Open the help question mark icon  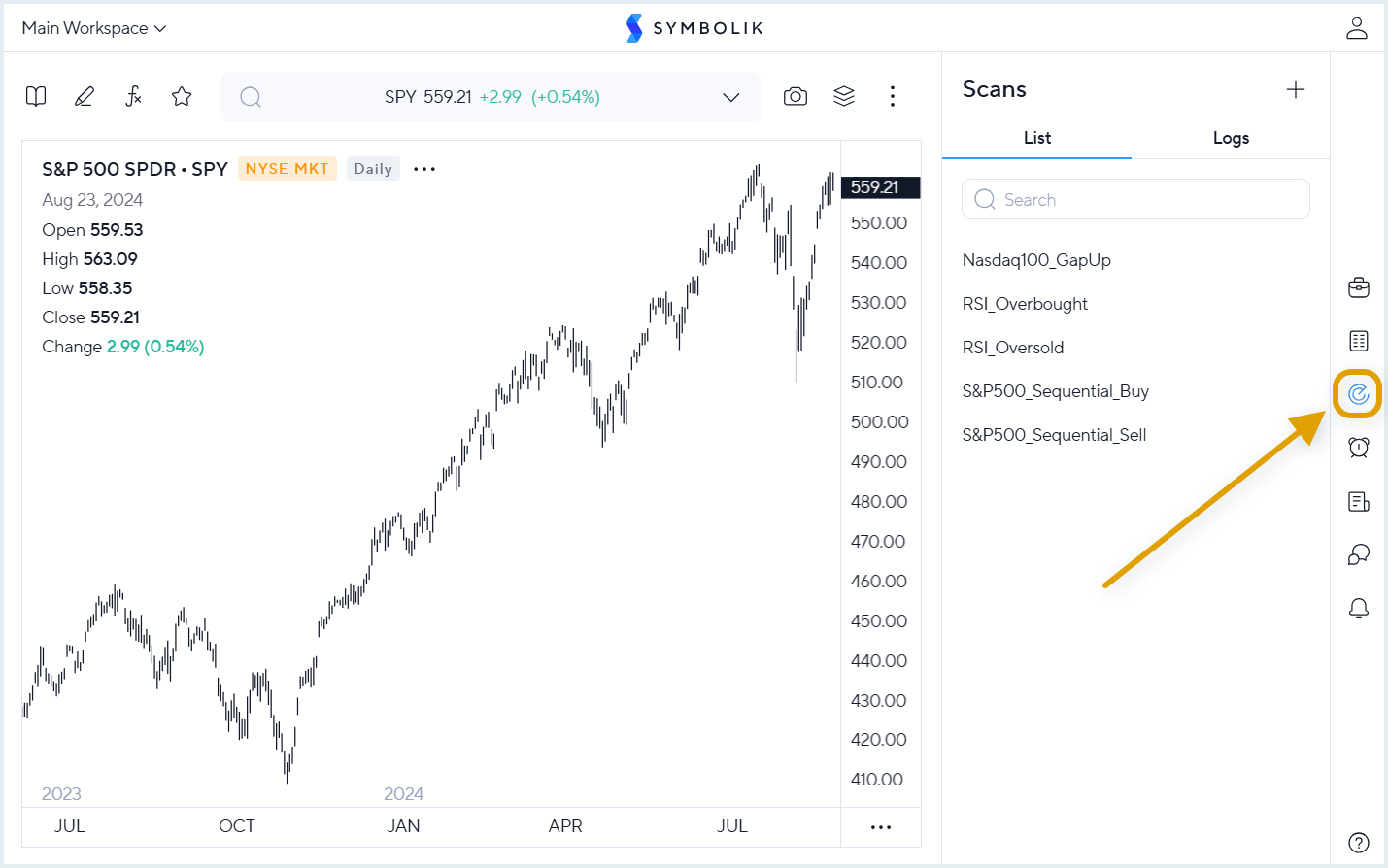tap(1359, 843)
